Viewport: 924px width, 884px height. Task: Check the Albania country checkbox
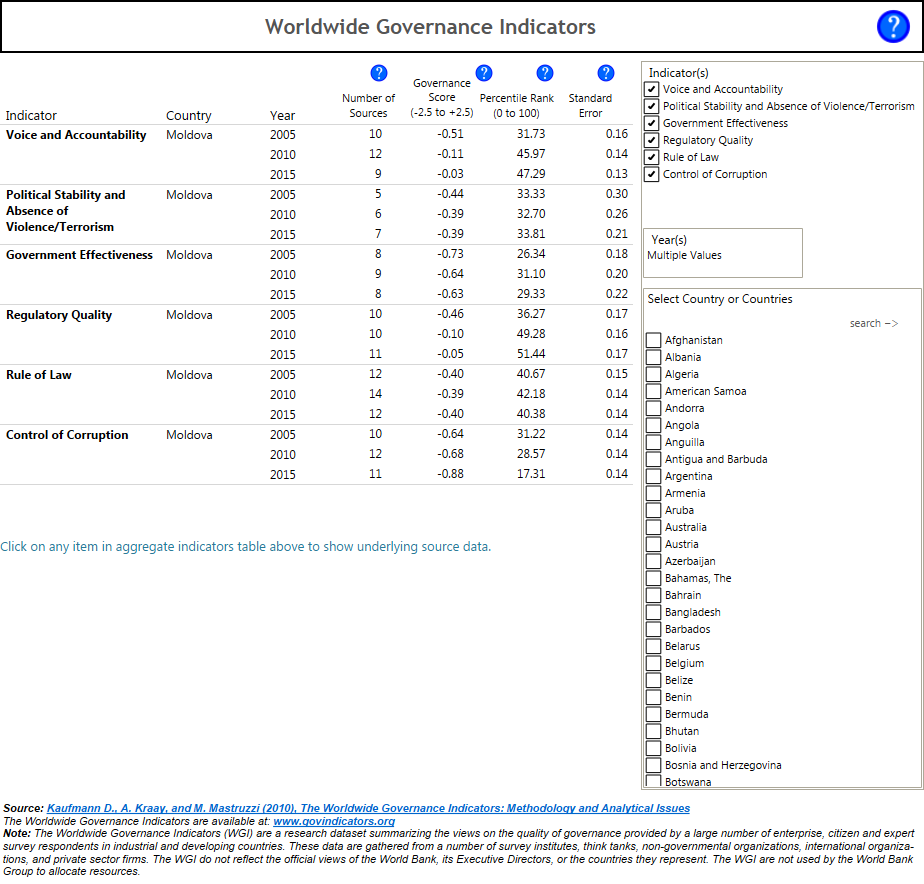coord(654,358)
